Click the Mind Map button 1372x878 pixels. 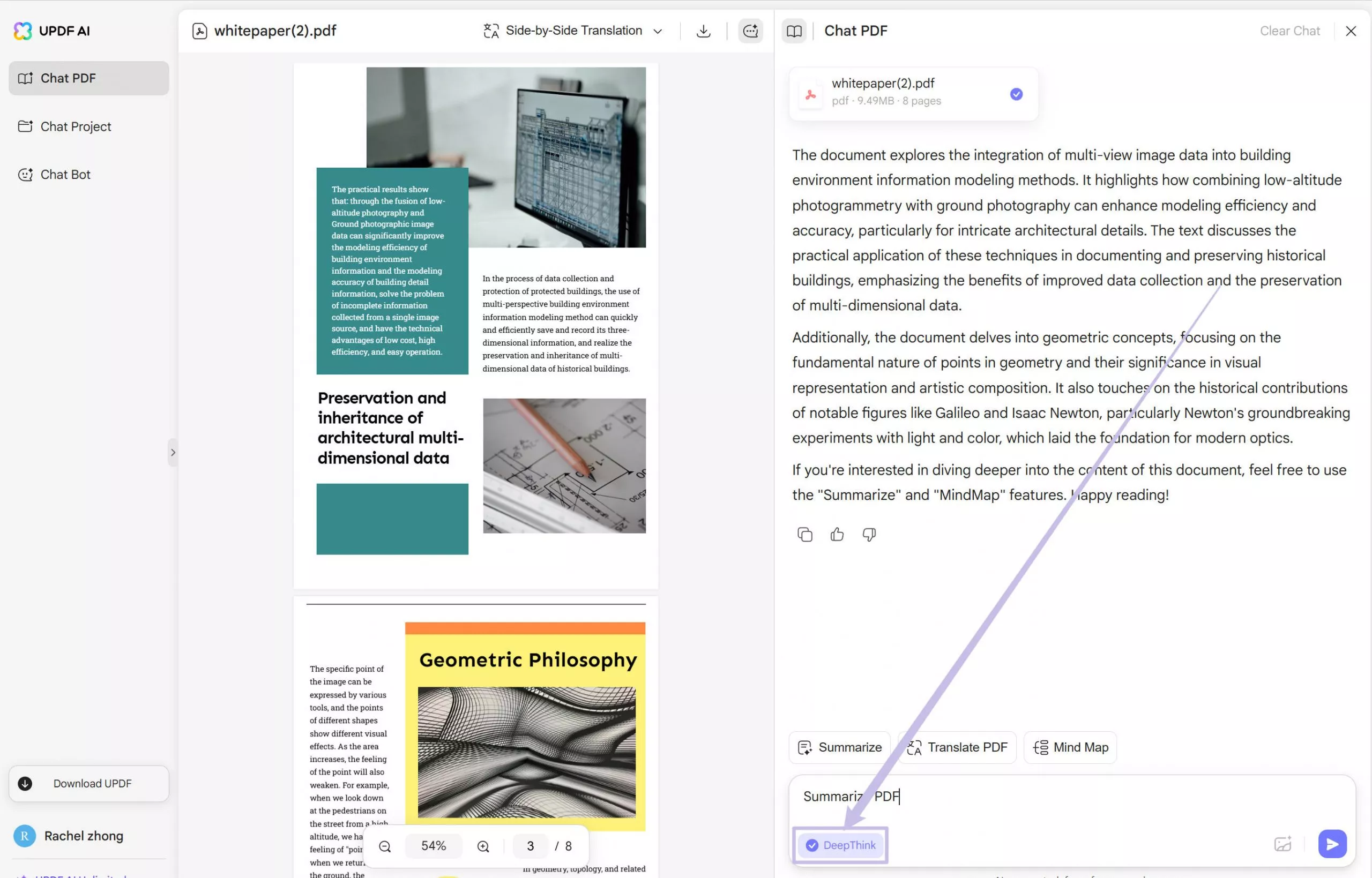click(1070, 747)
